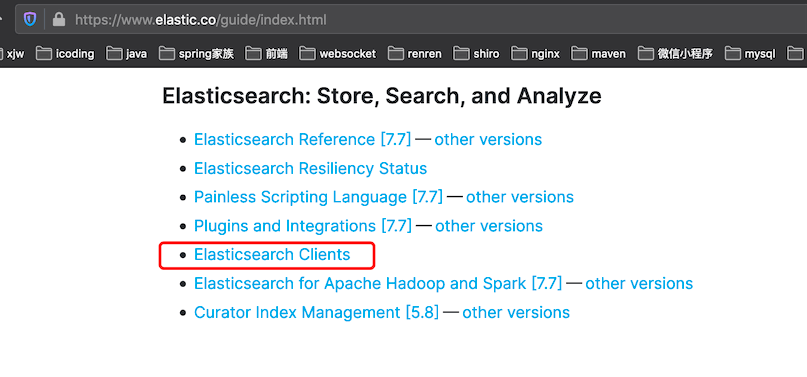Open the nginx bookmarks folder
This screenshot has width=807, height=377.
pos(535,53)
